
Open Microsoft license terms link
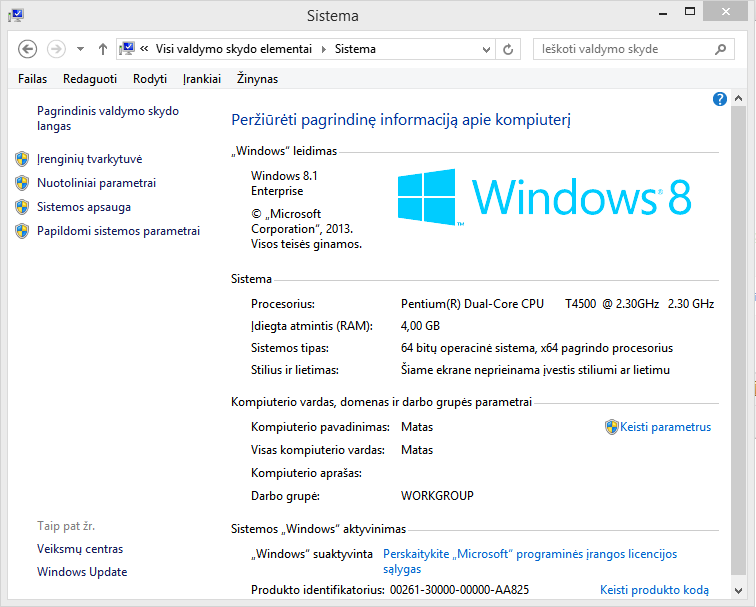pyautogui.click(x=530, y=562)
